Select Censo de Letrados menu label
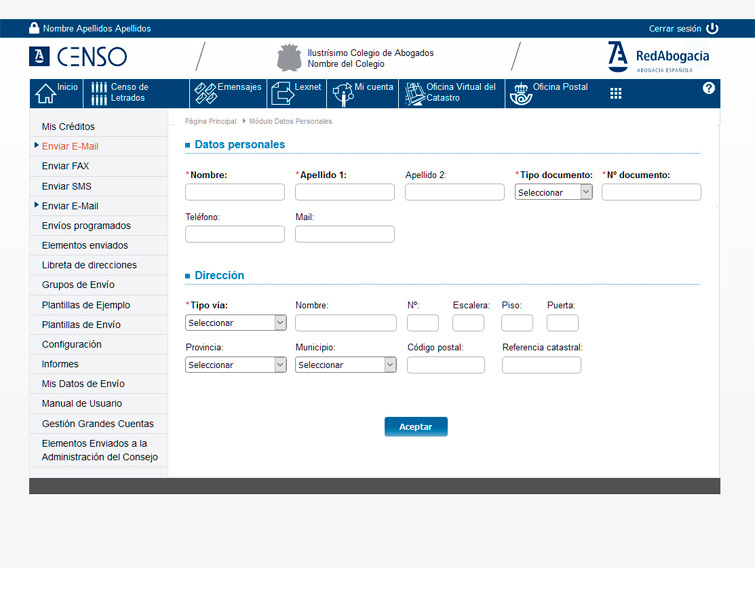755x594 pixels. (130, 92)
